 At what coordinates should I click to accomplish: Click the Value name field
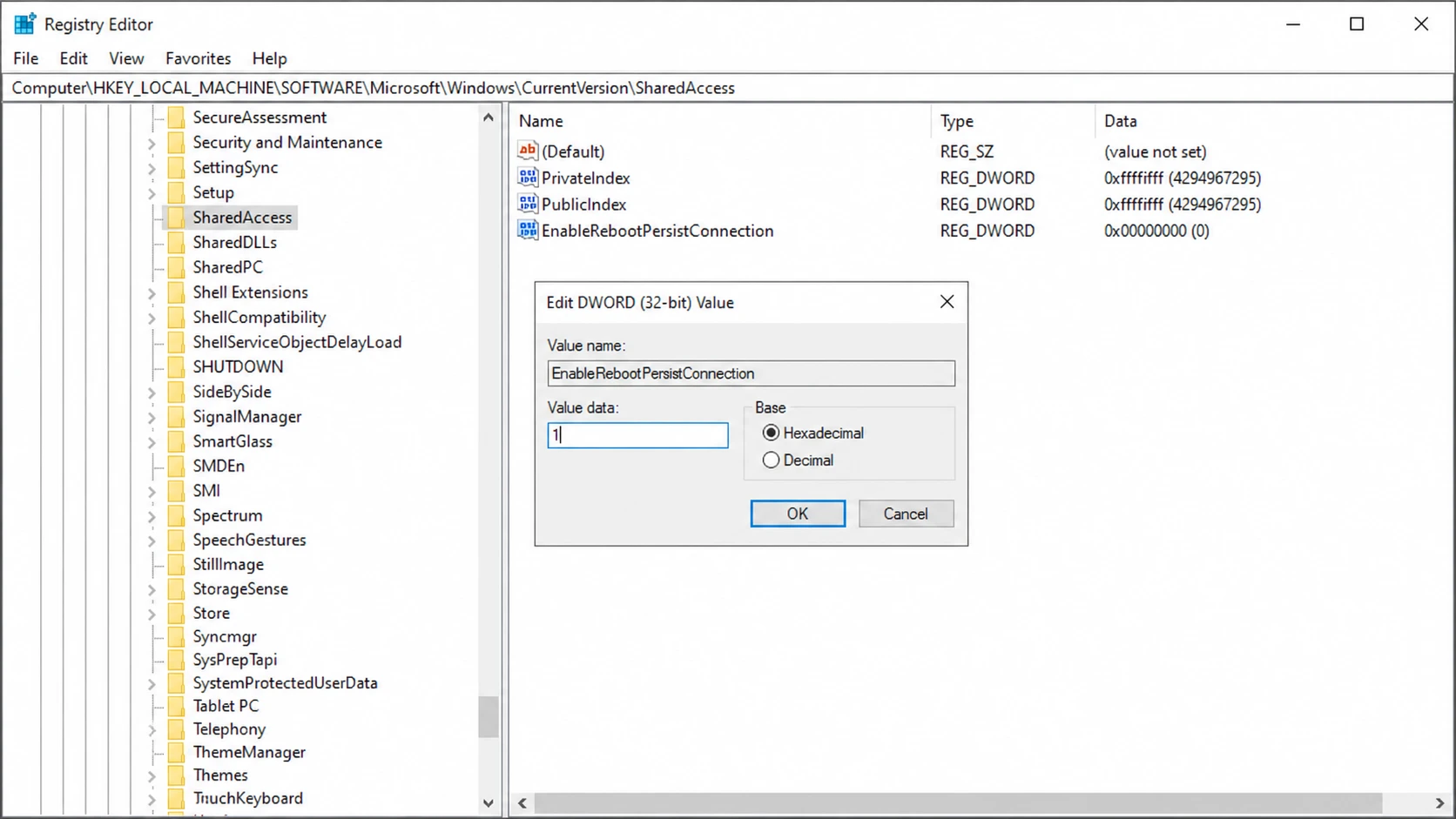pos(752,373)
